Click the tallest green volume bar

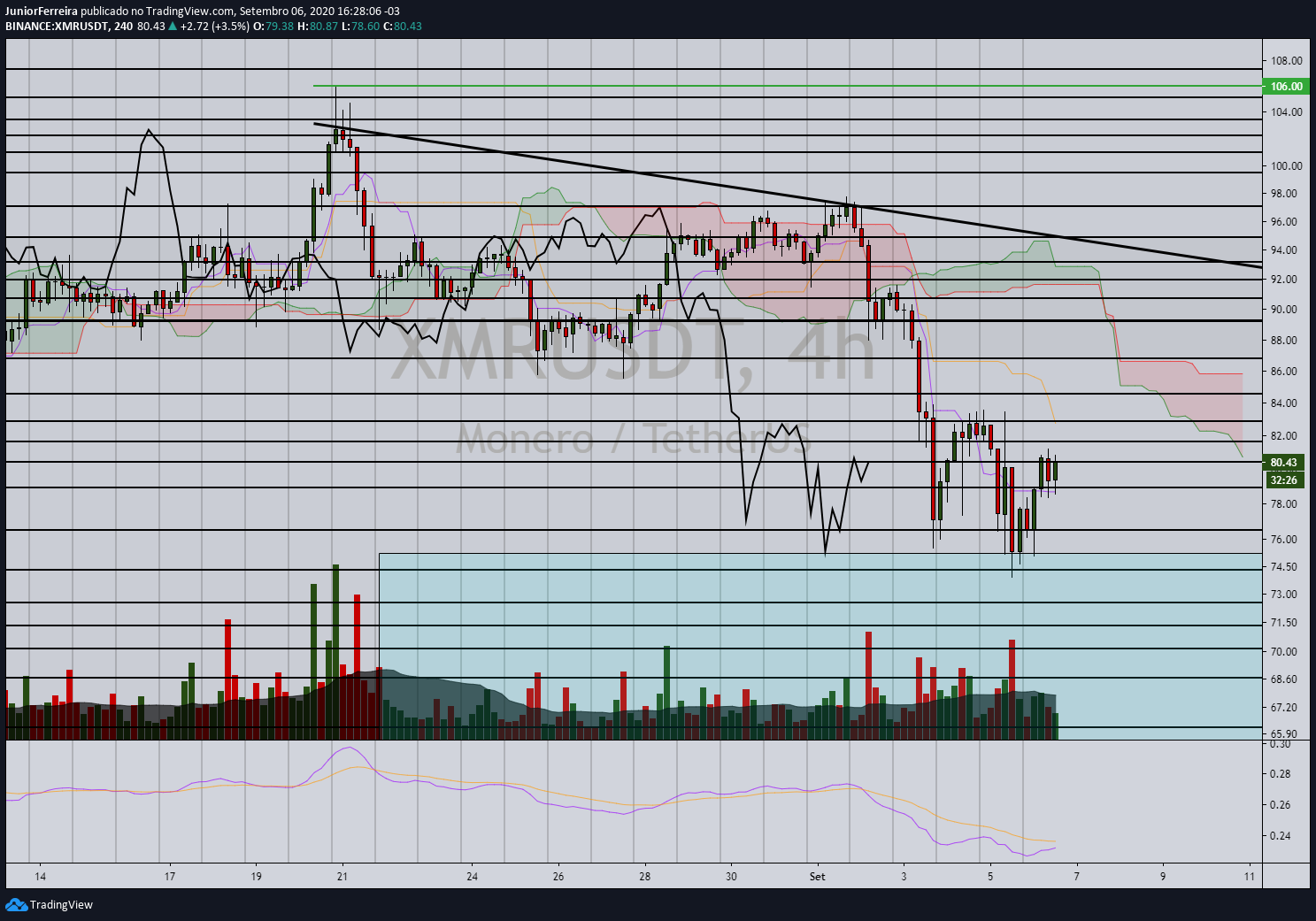(x=335, y=651)
